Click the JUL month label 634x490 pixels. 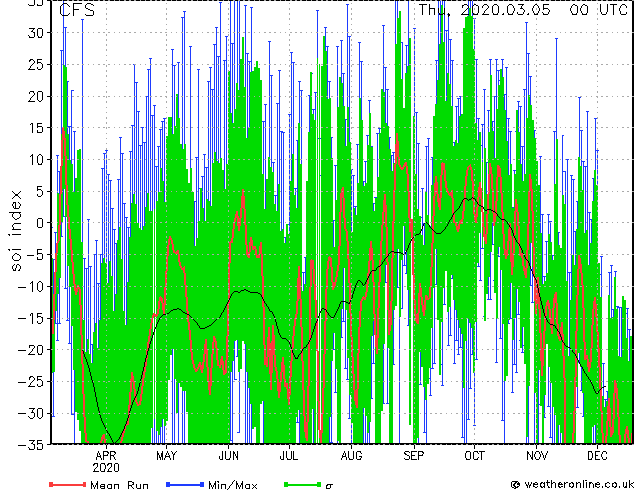pyautogui.click(x=289, y=456)
